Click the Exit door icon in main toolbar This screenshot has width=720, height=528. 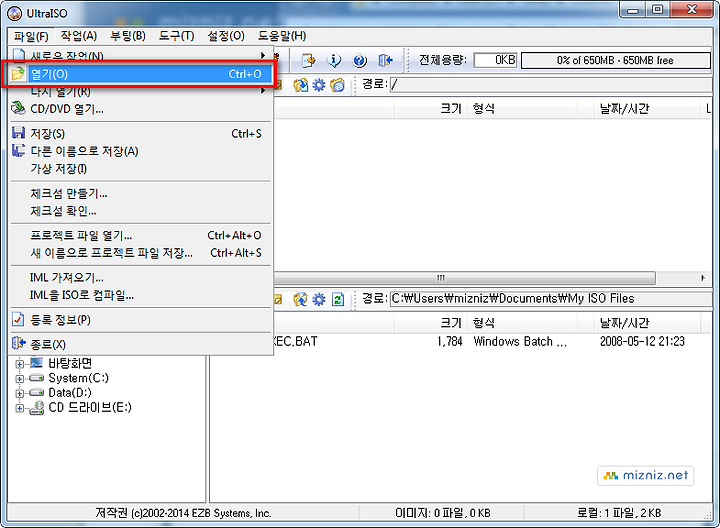pos(385,60)
